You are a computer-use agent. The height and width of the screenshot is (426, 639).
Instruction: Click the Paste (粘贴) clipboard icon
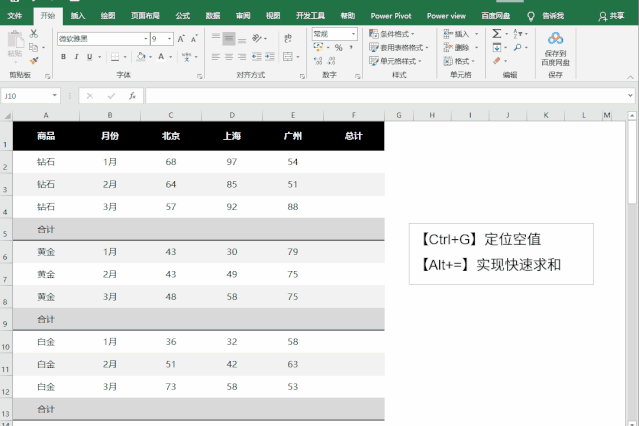15,41
